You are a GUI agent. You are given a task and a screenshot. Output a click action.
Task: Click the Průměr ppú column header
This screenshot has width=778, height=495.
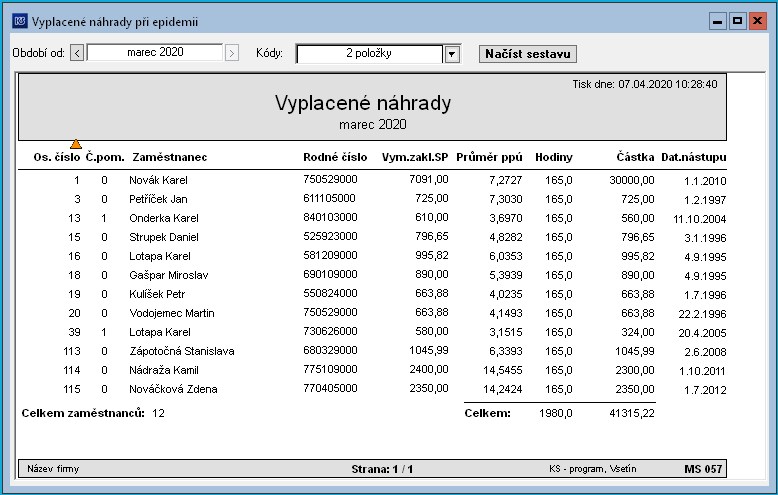[x=489, y=157]
